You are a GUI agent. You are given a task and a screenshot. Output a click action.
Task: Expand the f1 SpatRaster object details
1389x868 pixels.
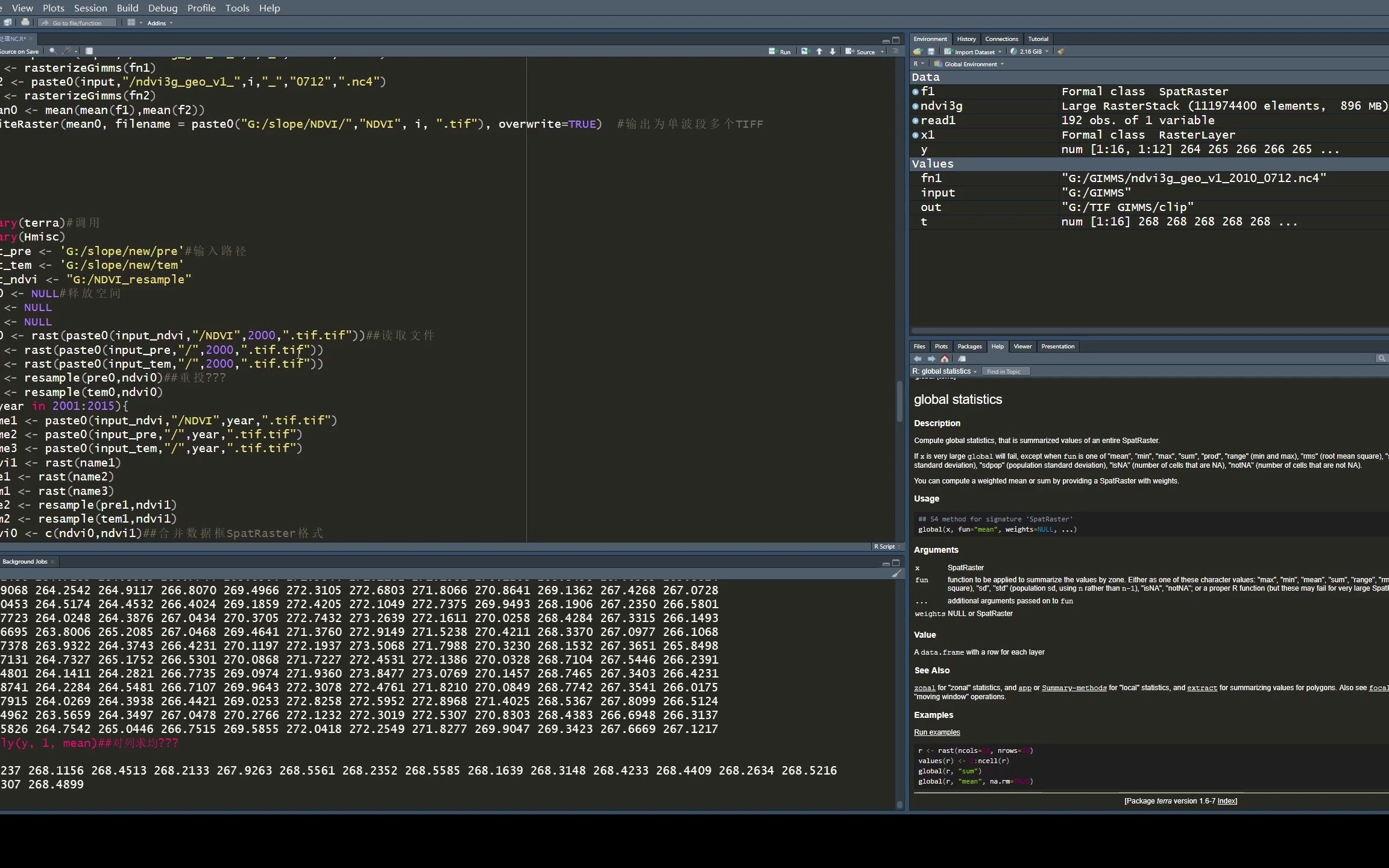pyautogui.click(x=915, y=92)
